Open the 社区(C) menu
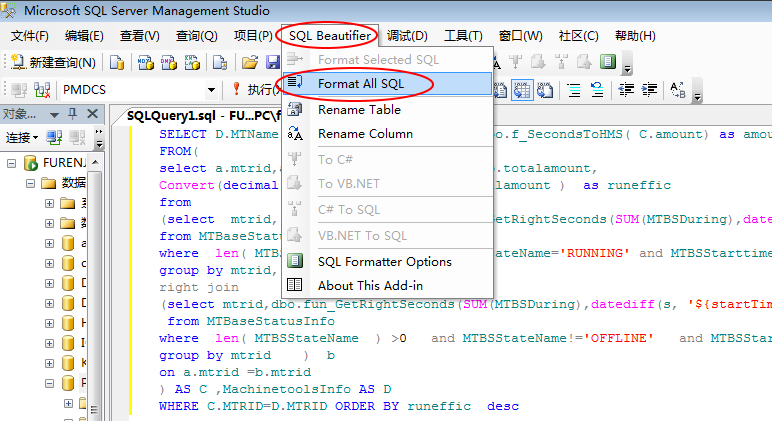Screen dimensions: 772x421 pyautogui.click(x=579, y=36)
